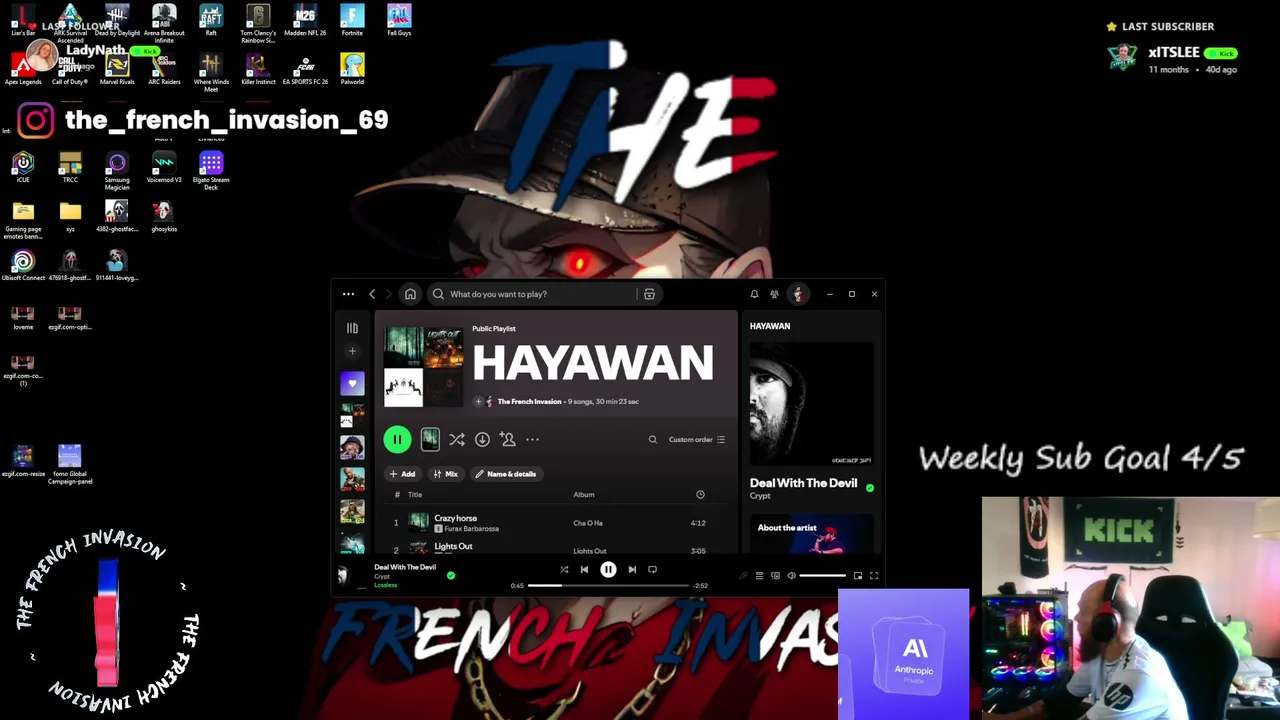Open the Fall Guys desktop shortcut
1280x720 pixels.
pyautogui.click(x=399, y=21)
